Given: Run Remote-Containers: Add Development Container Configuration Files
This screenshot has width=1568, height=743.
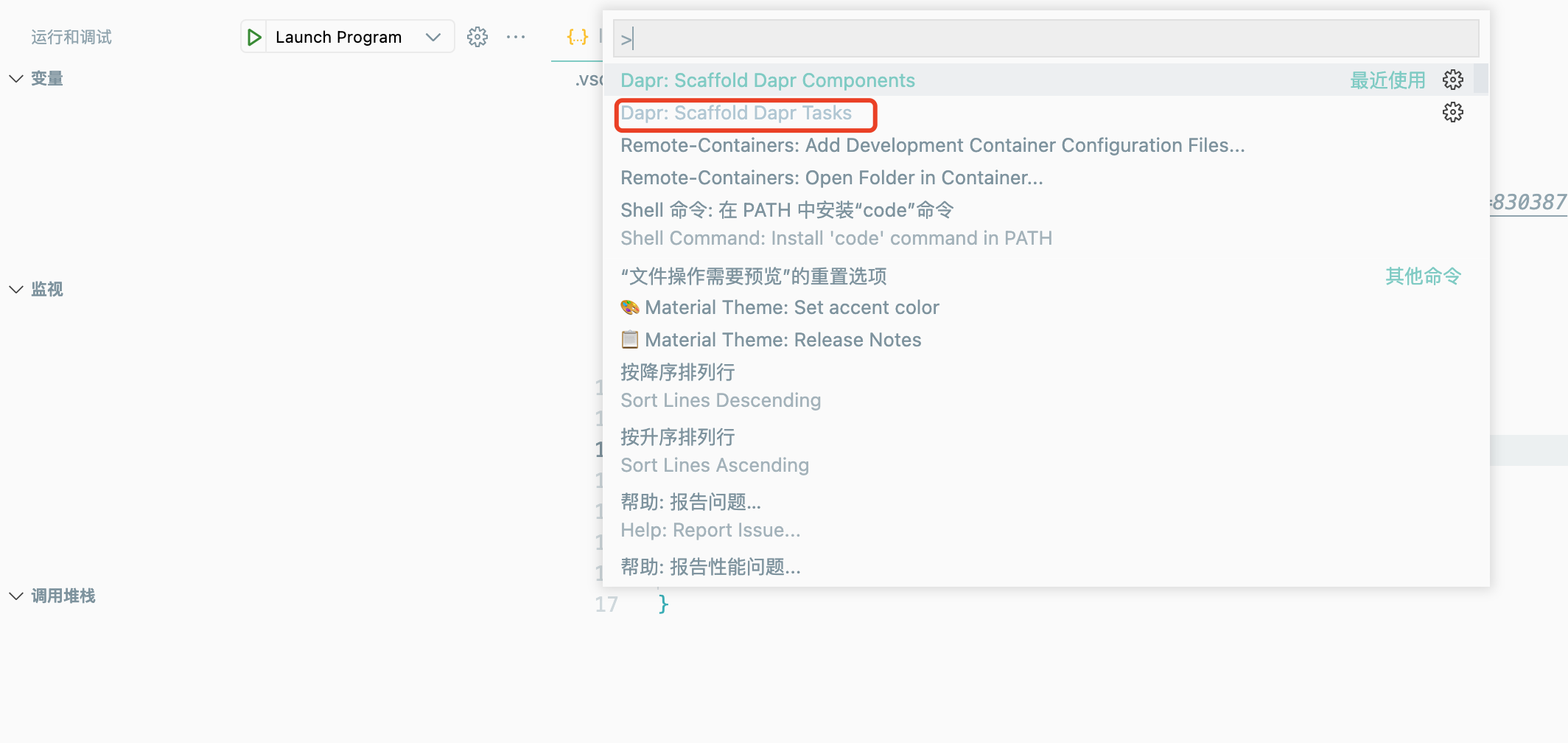Looking at the screenshot, I should pyautogui.click(x=932, y=145).
